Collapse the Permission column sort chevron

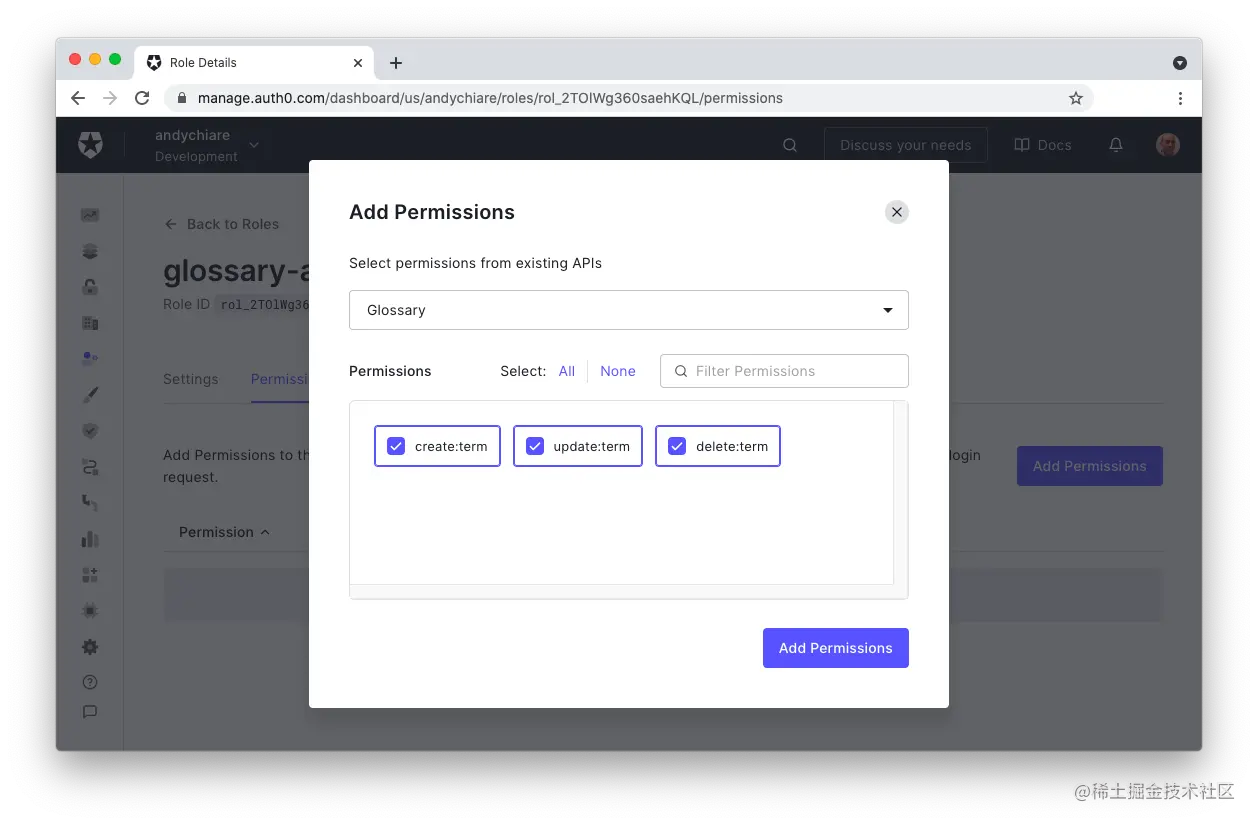pos(265,532)
